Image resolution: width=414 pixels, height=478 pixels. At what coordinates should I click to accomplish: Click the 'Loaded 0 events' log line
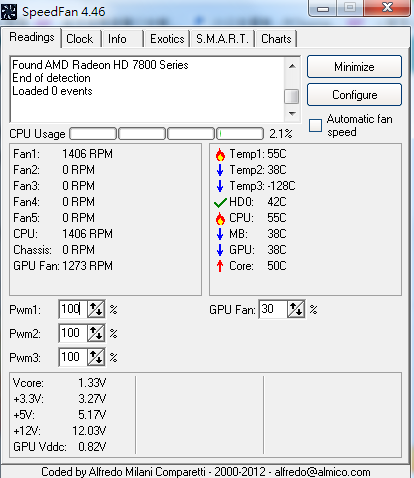point(52,91)
